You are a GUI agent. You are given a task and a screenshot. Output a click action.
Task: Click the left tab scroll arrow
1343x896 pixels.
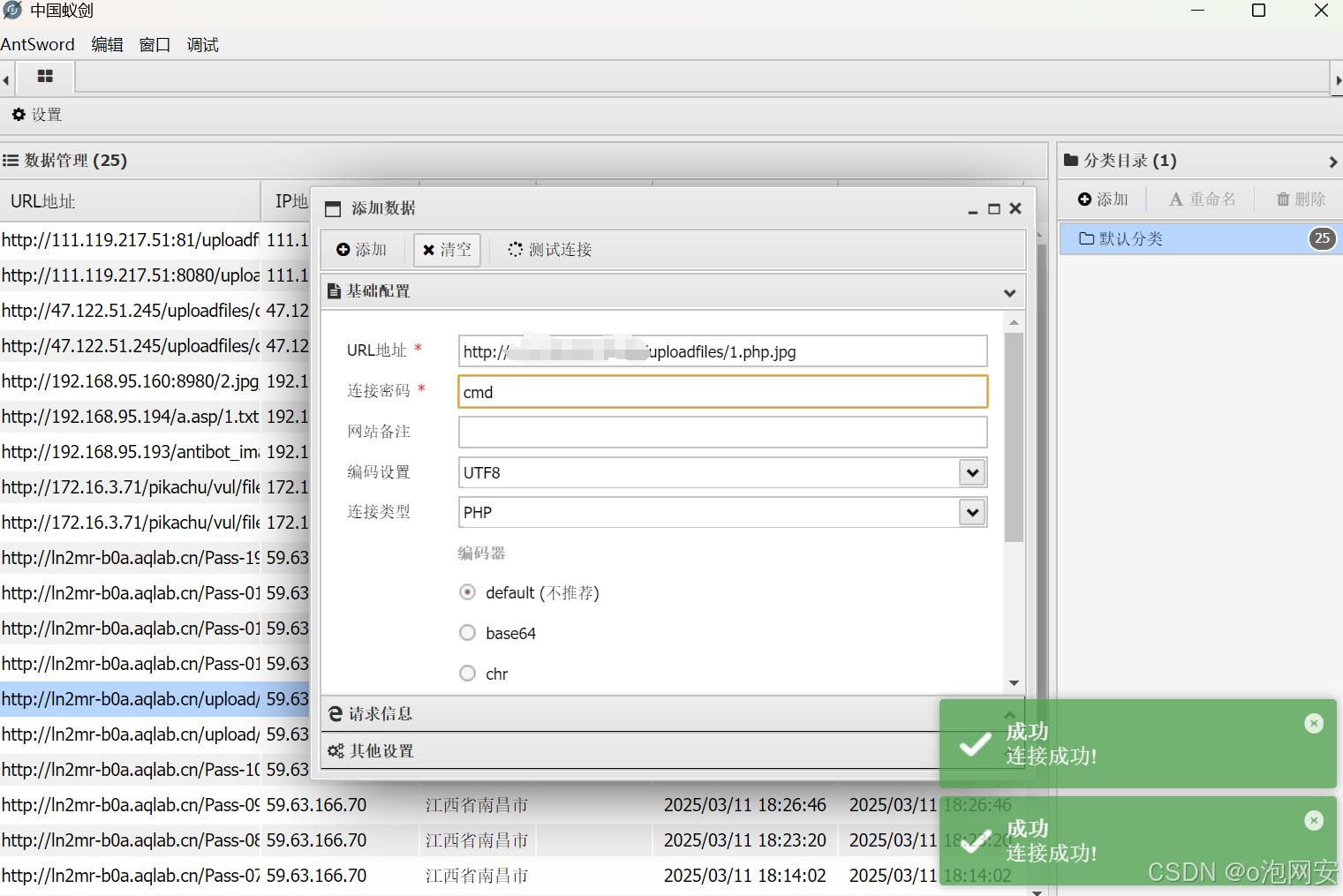click(6, 80)
